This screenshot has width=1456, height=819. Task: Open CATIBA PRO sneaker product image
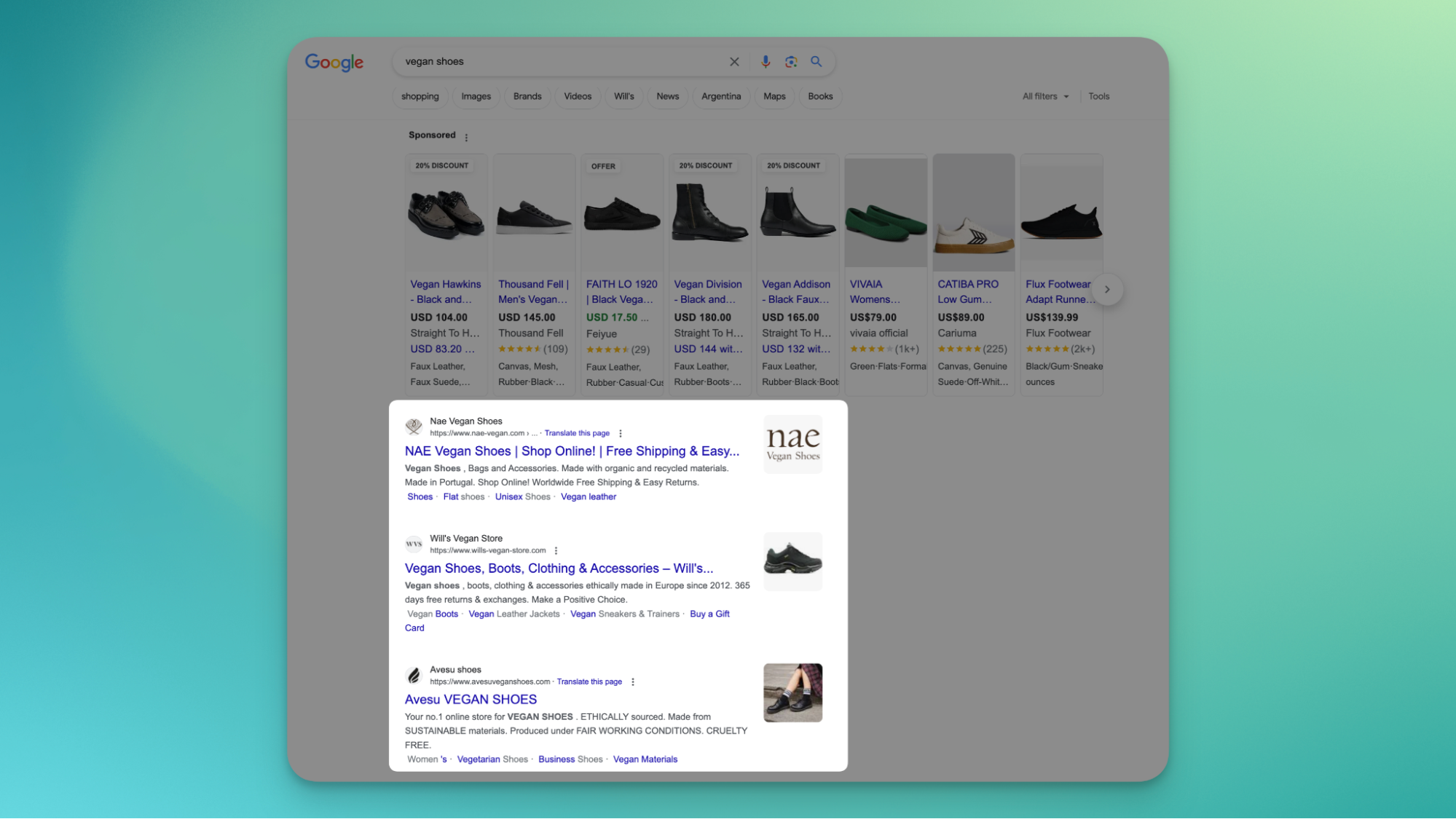[x=974, y=213]
